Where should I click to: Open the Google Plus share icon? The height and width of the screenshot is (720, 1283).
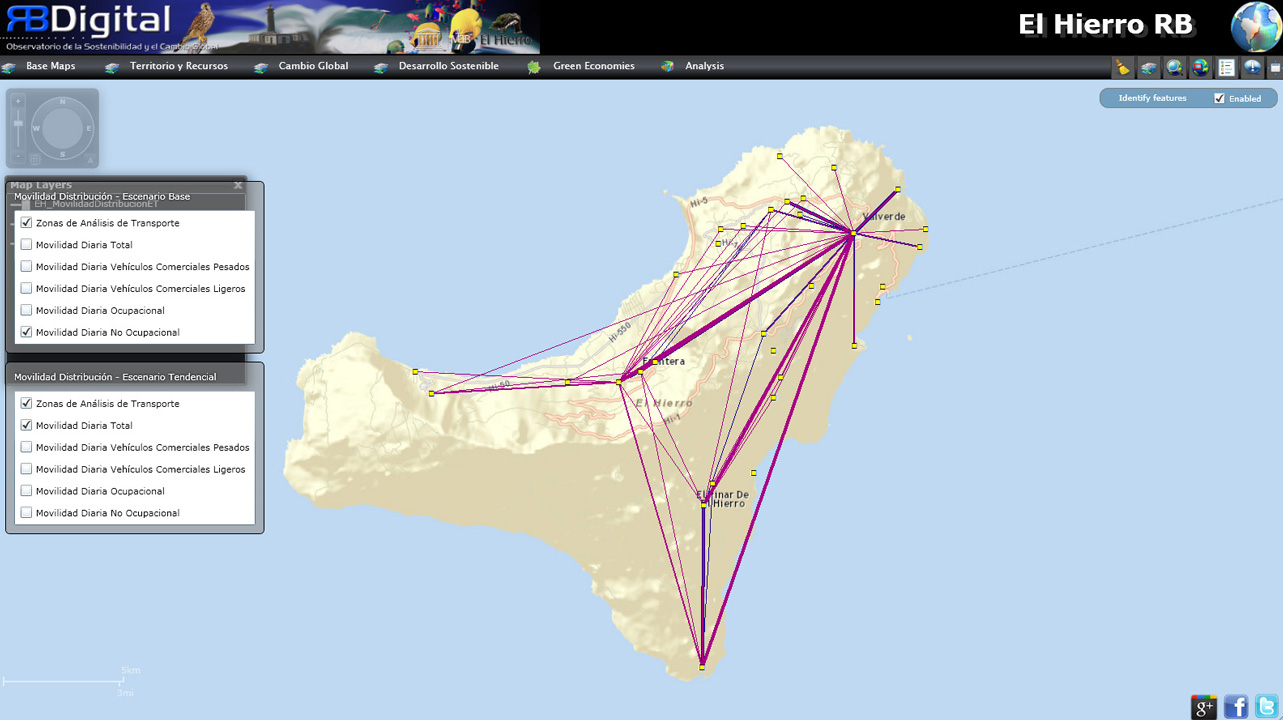tap(1204, 706)
